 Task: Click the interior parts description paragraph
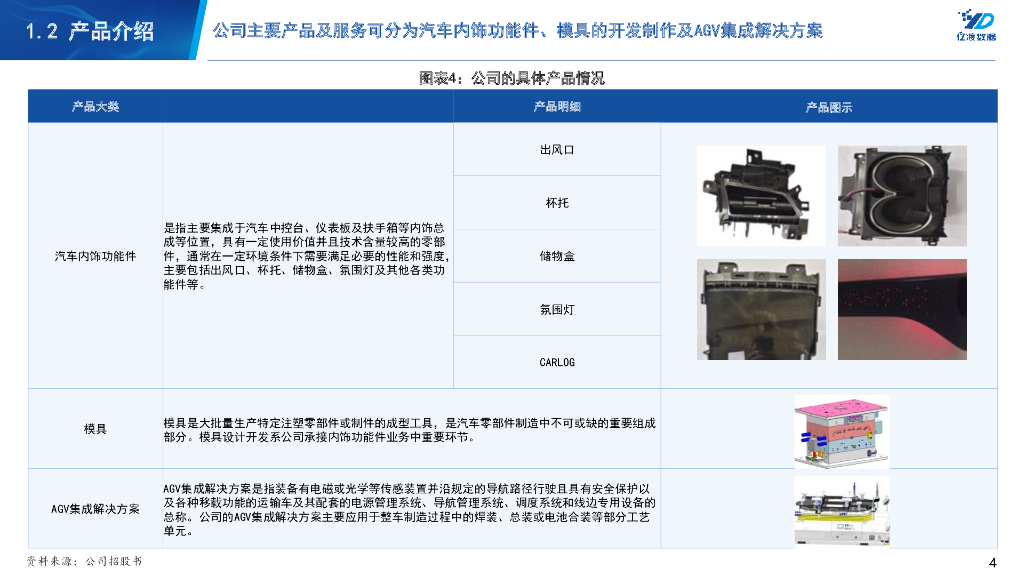coord(306,256)
